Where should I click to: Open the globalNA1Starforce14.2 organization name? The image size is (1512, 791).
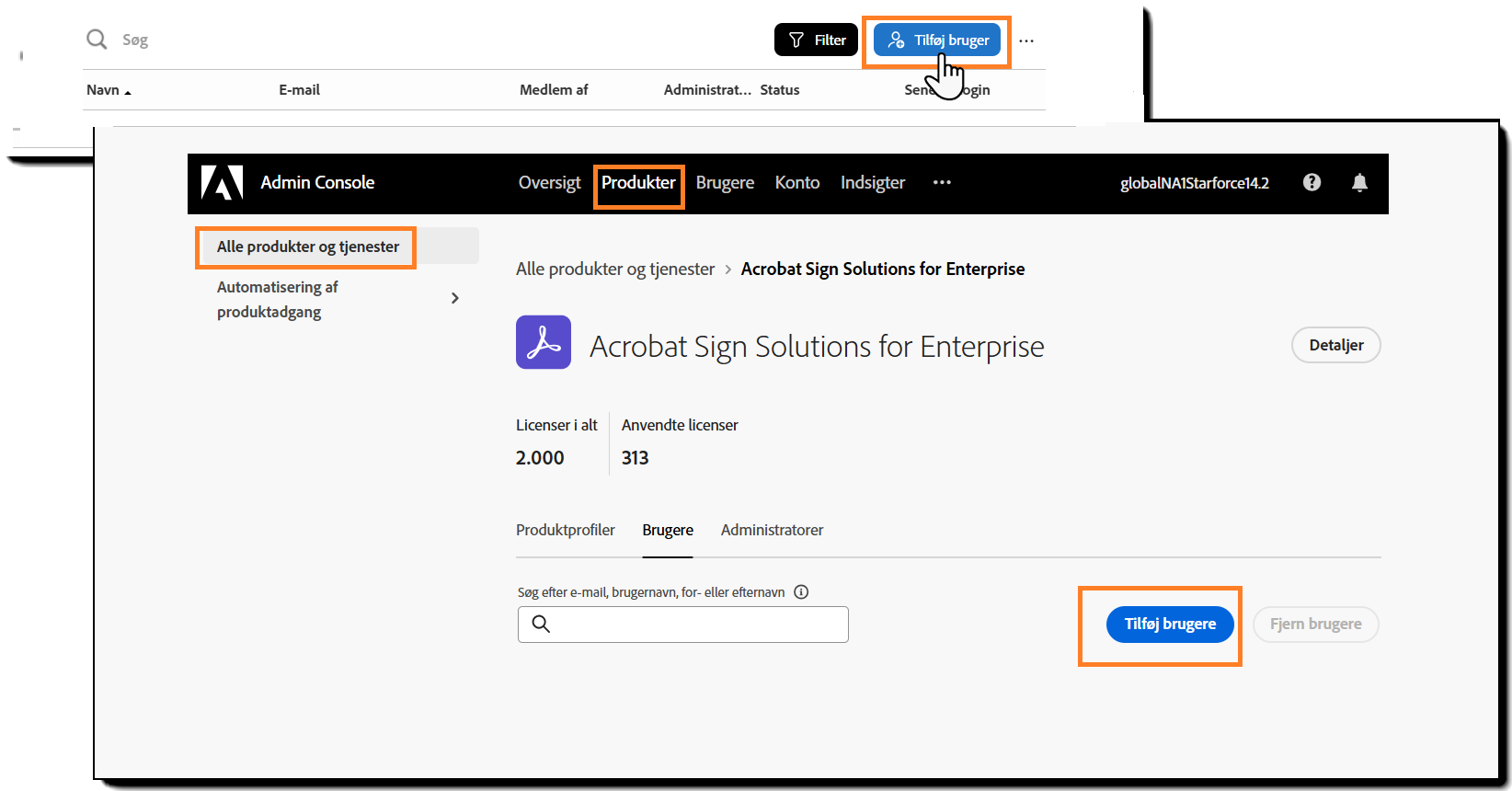click(1194, 182)
